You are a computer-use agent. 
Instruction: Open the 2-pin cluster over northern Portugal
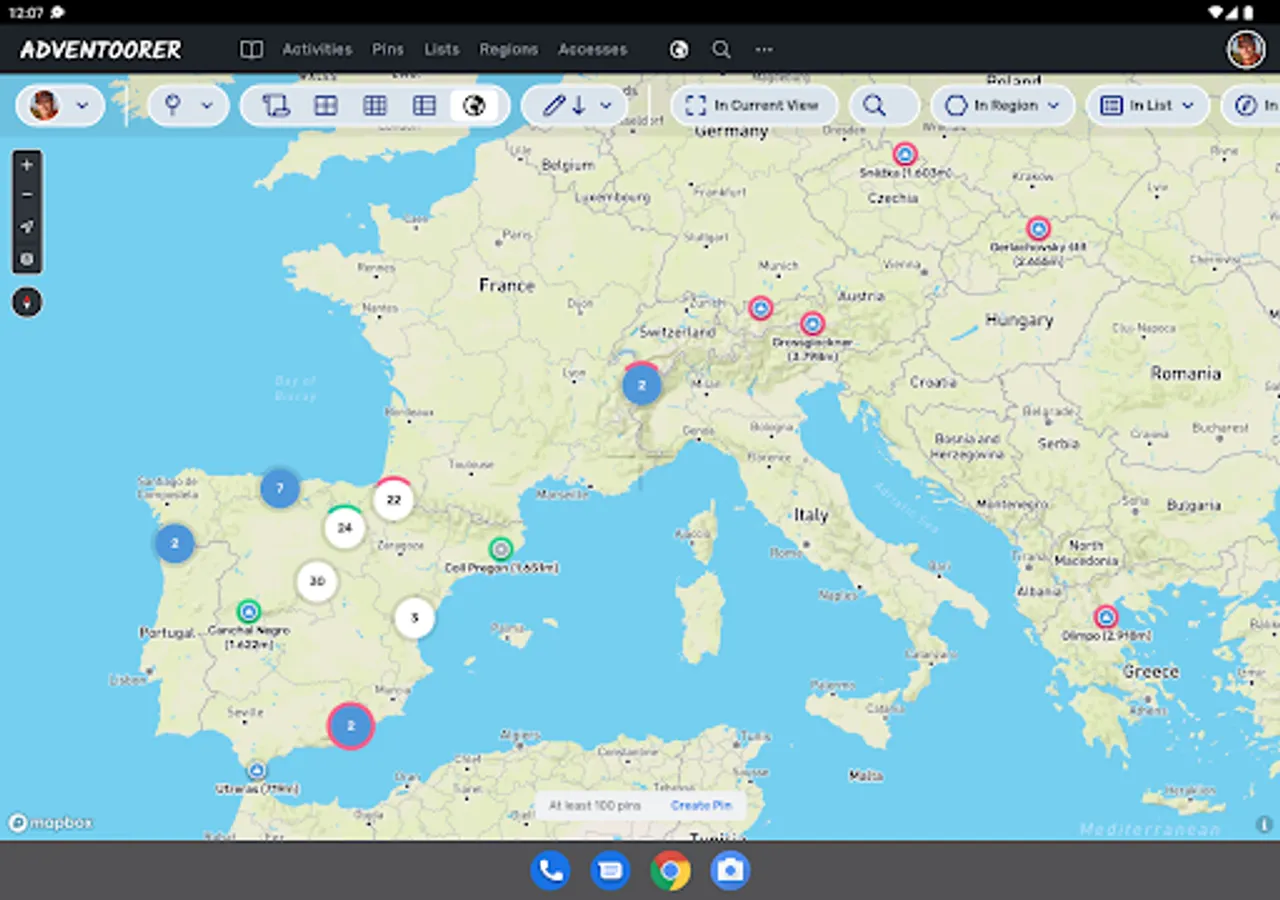175,543
